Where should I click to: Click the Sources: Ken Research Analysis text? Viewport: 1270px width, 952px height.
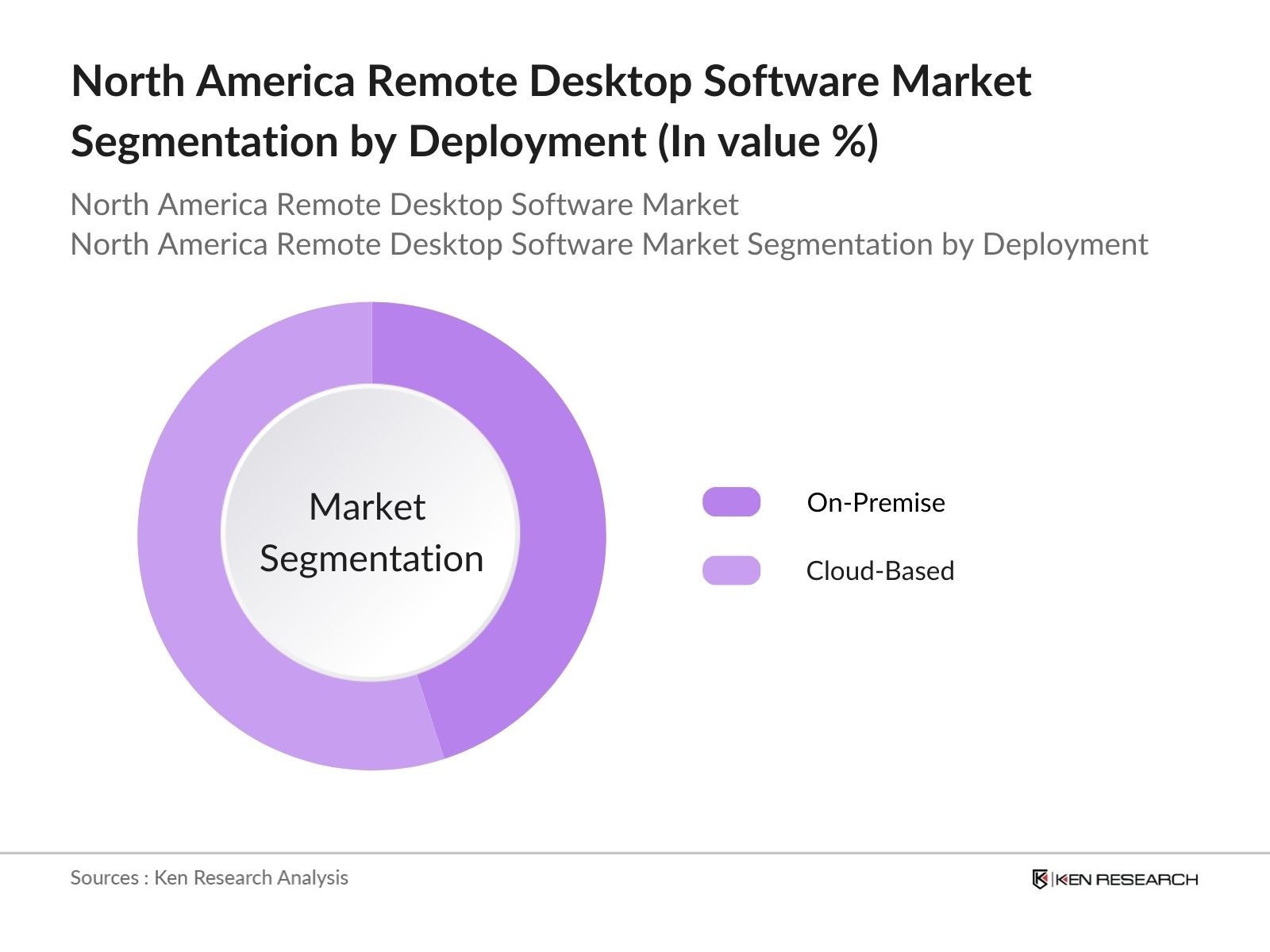click(x=210, y=877)
